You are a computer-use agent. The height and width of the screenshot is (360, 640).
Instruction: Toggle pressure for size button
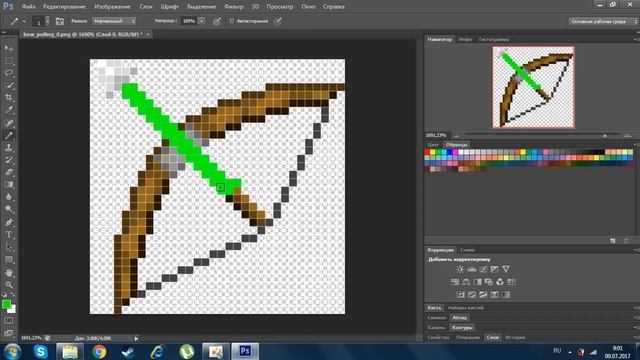tap(278, 21)
